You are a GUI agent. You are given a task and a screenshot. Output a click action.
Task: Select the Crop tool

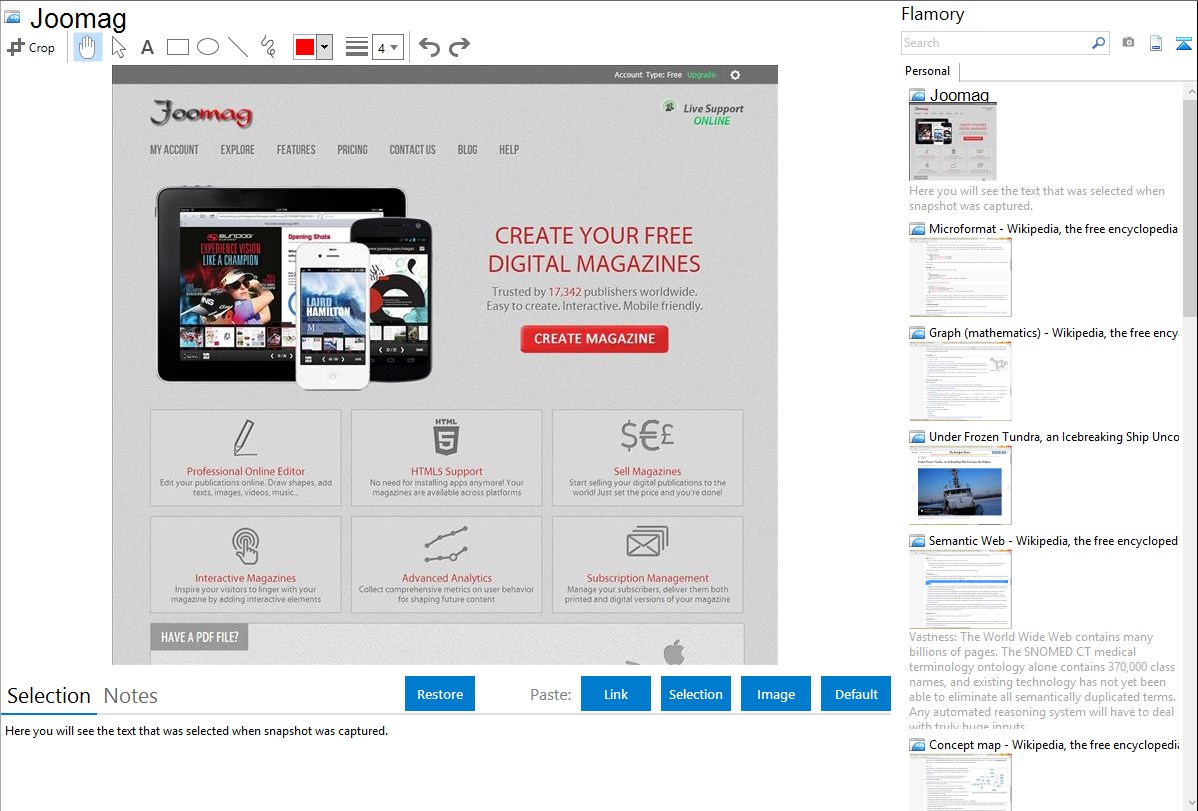(x=31, y=47)
